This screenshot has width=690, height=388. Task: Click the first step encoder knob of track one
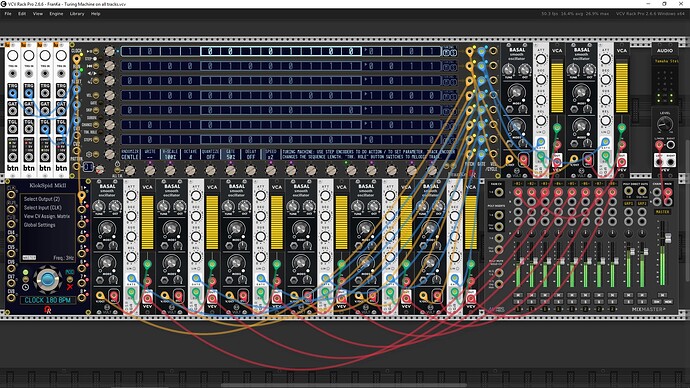(x=110, y=51)
